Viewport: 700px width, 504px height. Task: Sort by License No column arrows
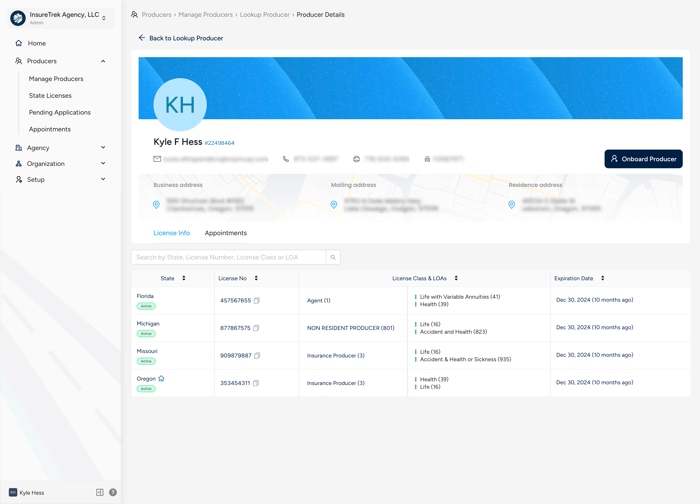[256, 278]
